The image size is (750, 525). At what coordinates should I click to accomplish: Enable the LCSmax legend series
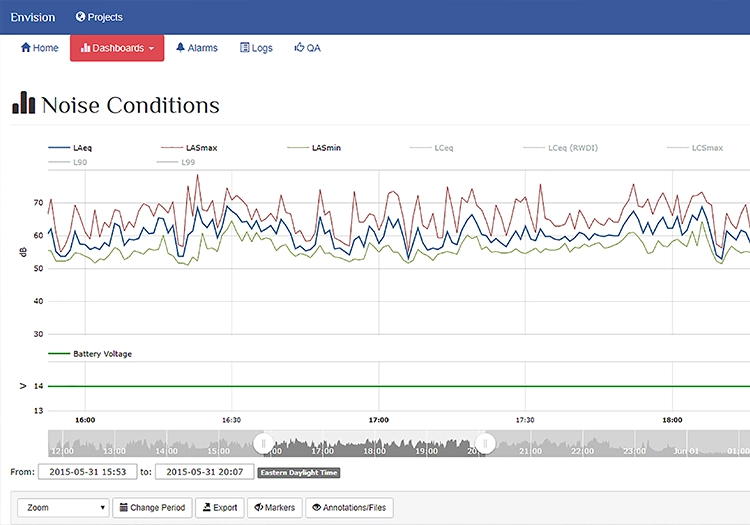[x=695, y=148]
